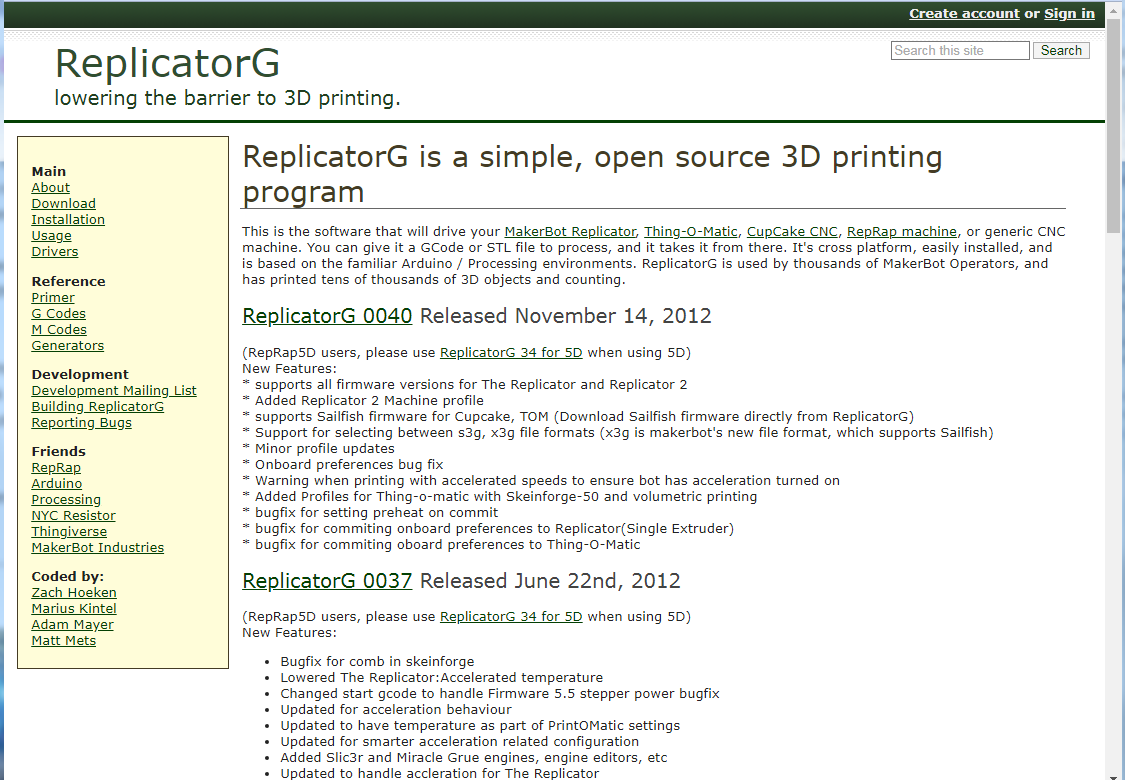The image size is (1125, 780).
Task: Open the Arduino friend link
Action: pos(57,484)
